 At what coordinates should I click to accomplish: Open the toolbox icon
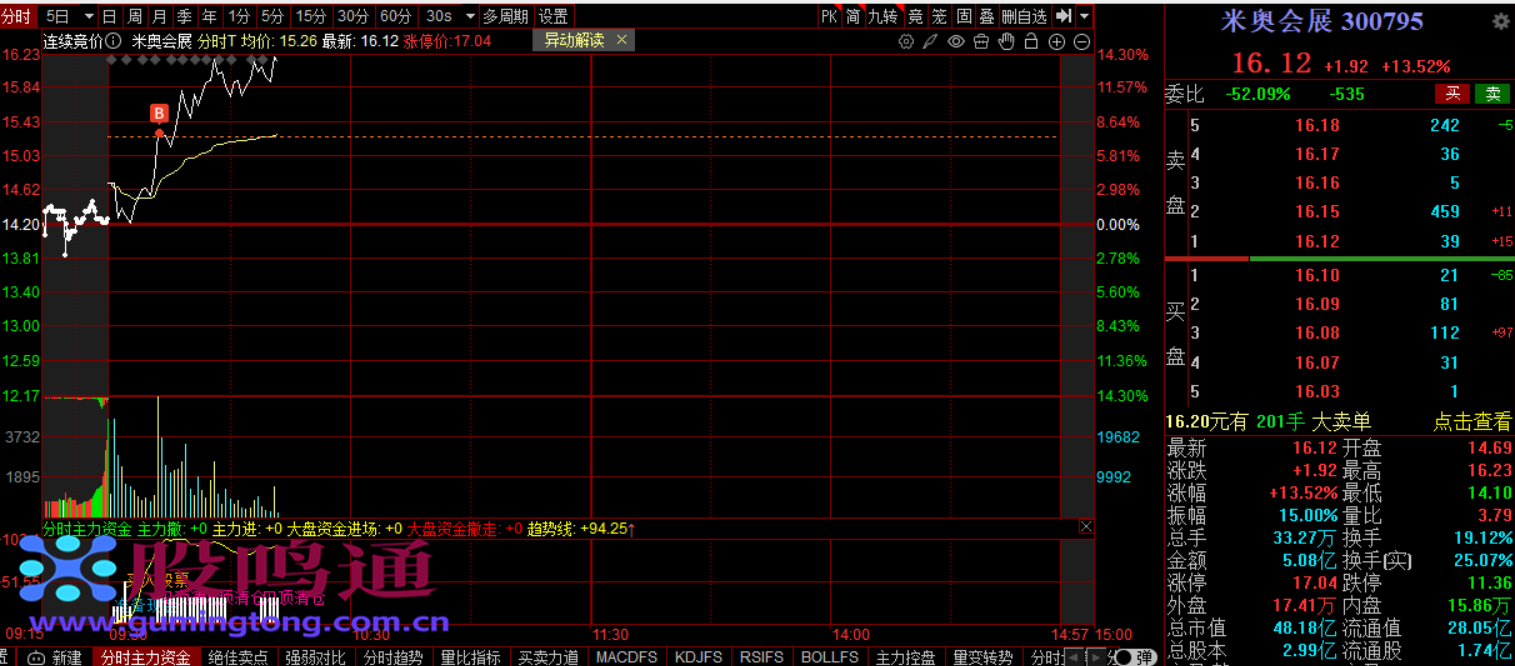[x=981, y=41]
